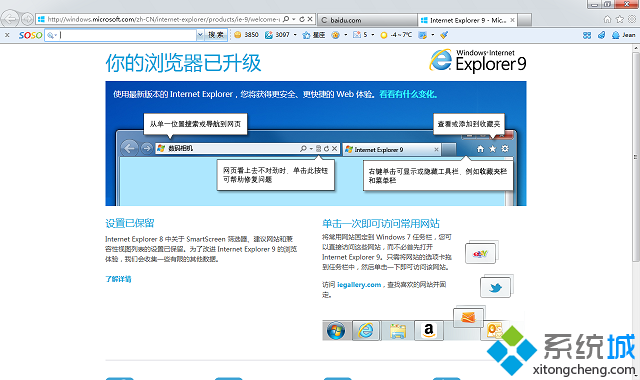Click the magnifier search icon in address bar
The height and width of the screenshot is (380, 640).
[x=286, y=19]
